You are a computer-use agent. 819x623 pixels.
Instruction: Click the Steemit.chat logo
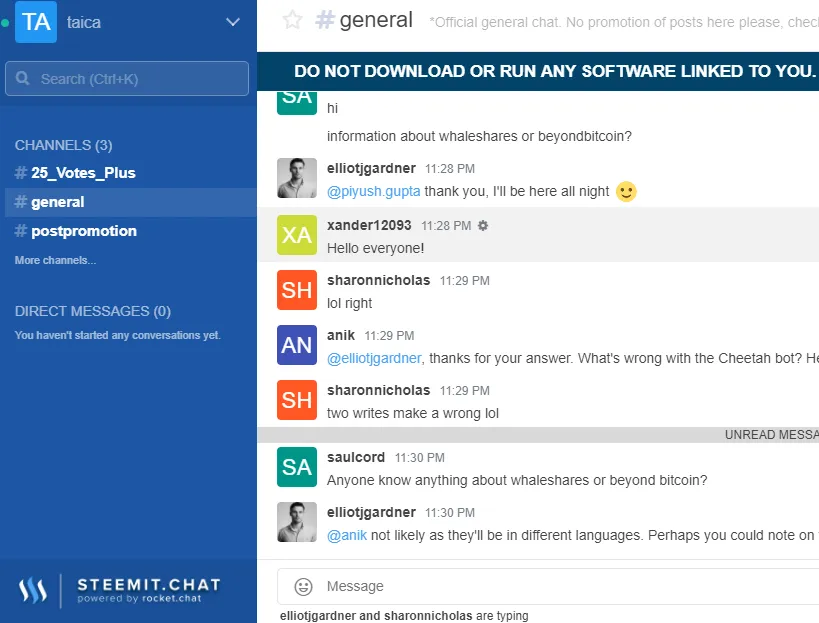pyautogui.click(x=119, y=590)
